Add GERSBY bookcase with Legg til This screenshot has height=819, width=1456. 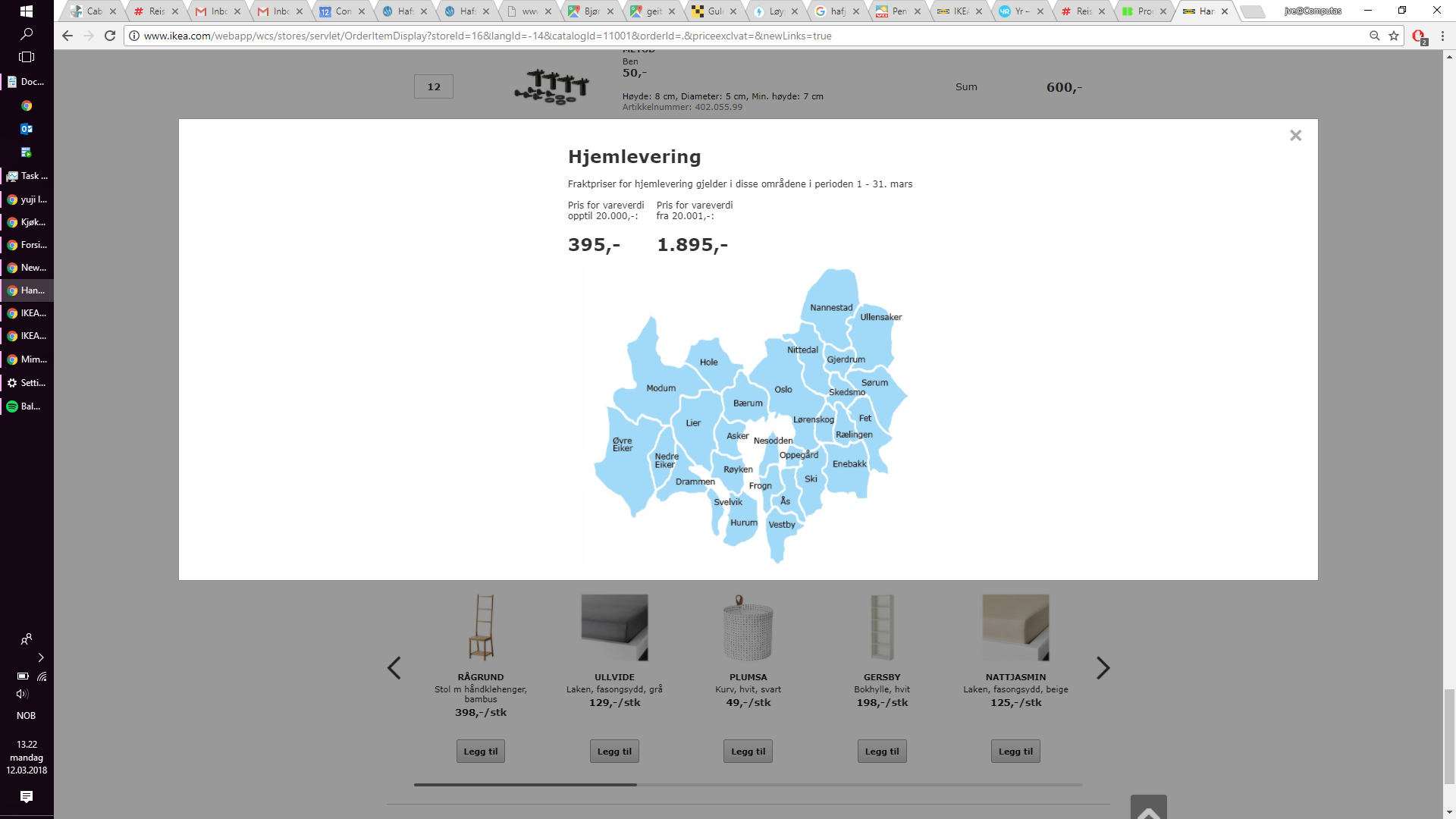882,752
